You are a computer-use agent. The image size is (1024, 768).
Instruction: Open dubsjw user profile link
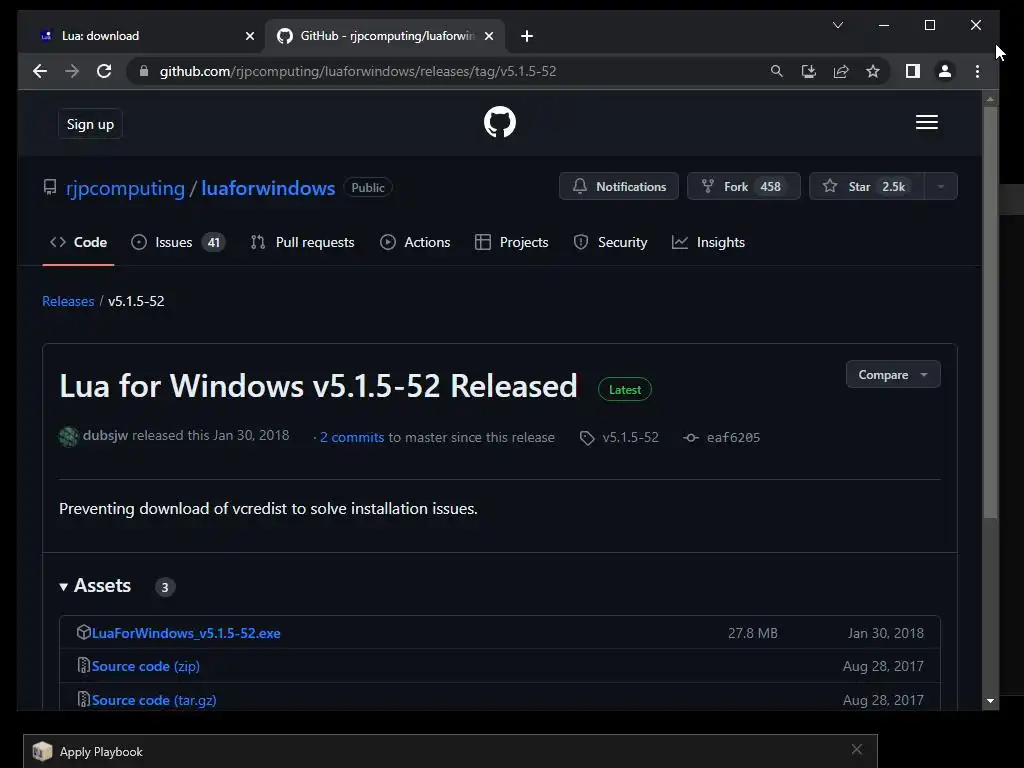click(x=105, y=436)
